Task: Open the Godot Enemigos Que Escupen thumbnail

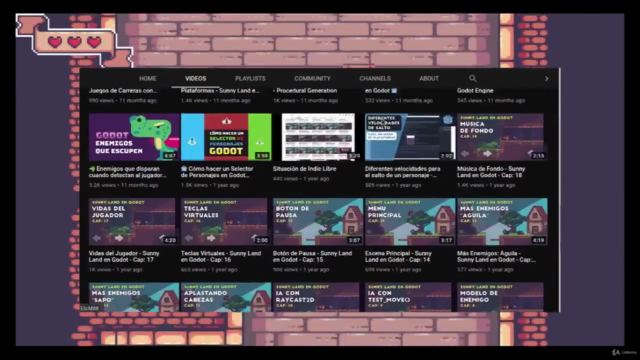Action: pos(134,137)
